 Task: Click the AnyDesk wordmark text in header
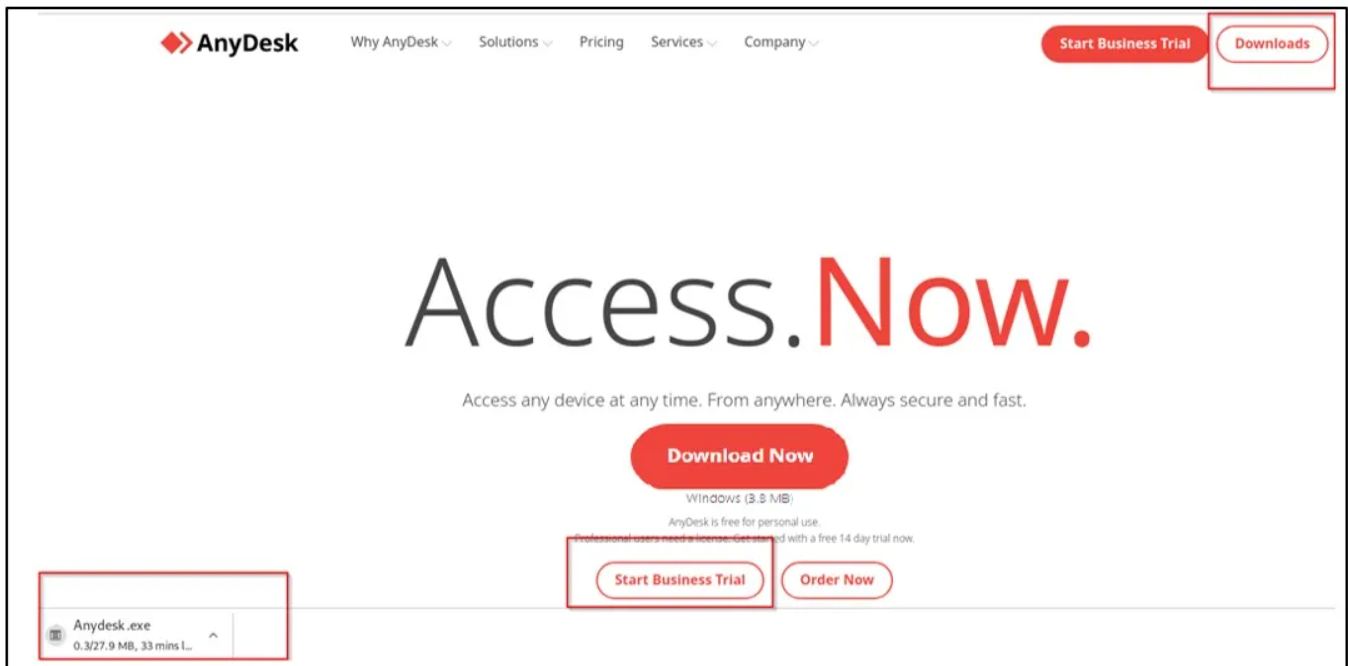click(247, 44)
